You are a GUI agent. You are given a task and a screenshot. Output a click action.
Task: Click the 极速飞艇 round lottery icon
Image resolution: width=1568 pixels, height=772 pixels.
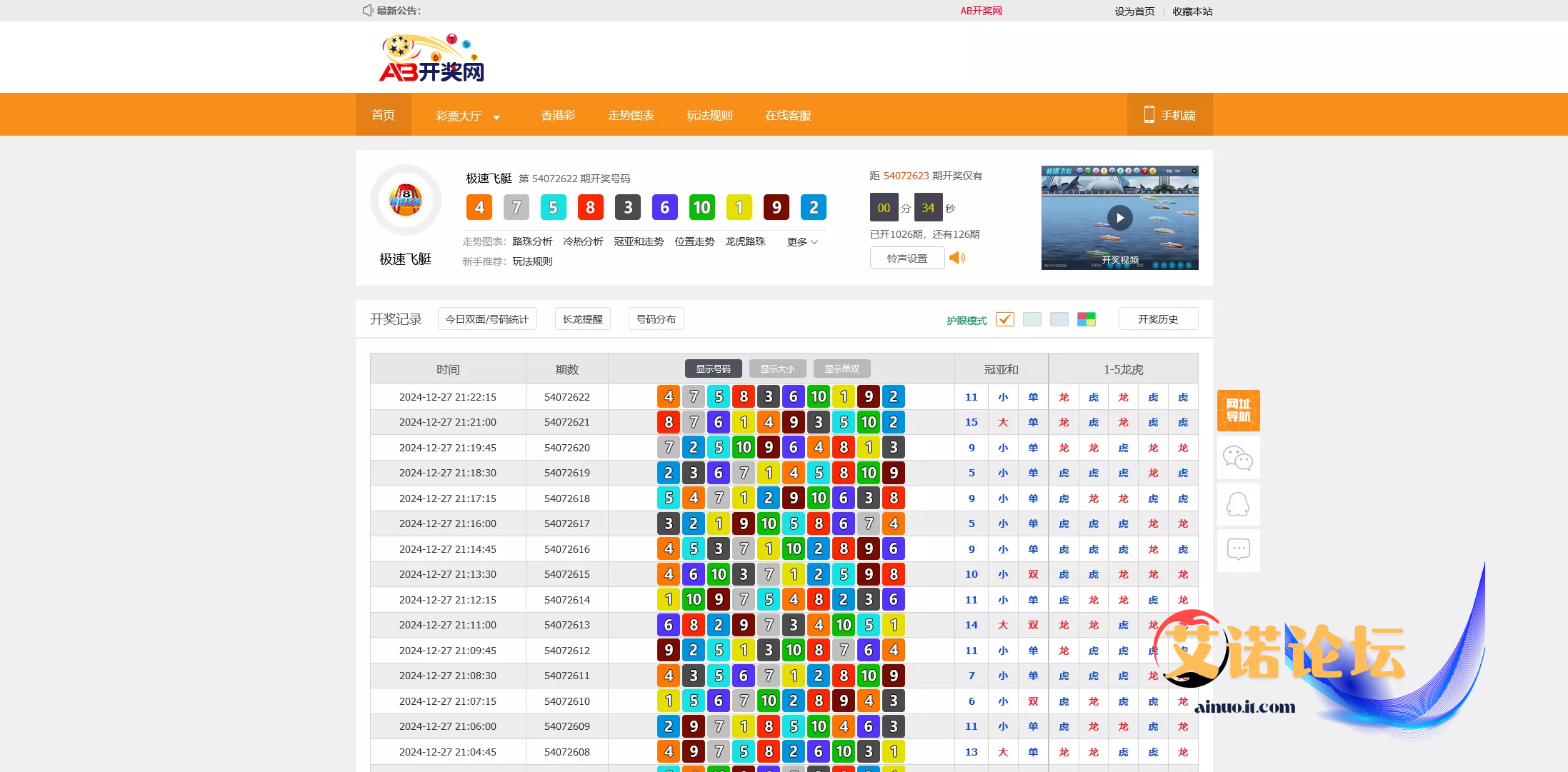pos(405,200)
